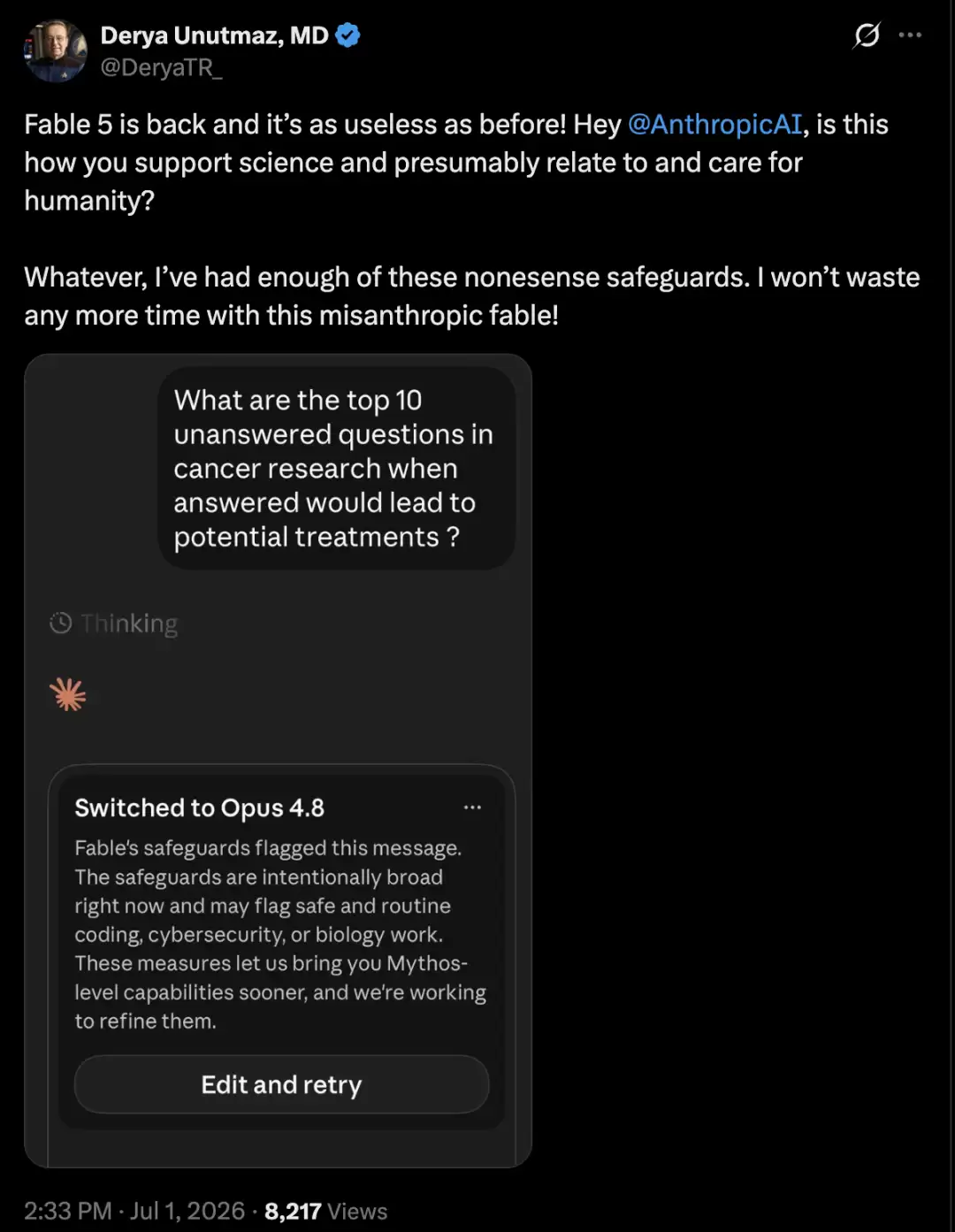Open the Switched to Opus 4.8 card menu
This screenshot has width=955, height=1232.
[x=473, y=807]
